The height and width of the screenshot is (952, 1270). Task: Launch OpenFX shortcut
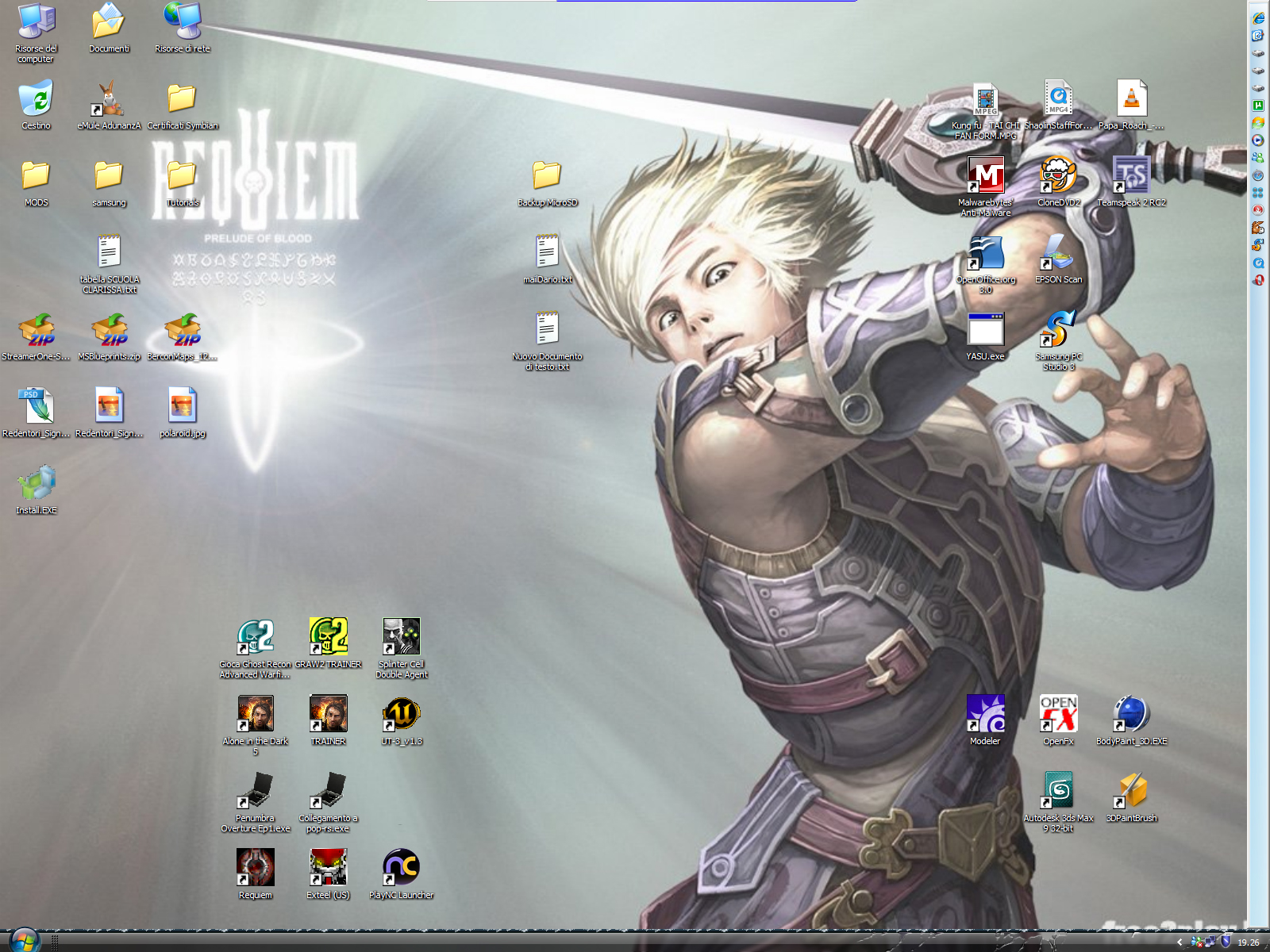1058,721
